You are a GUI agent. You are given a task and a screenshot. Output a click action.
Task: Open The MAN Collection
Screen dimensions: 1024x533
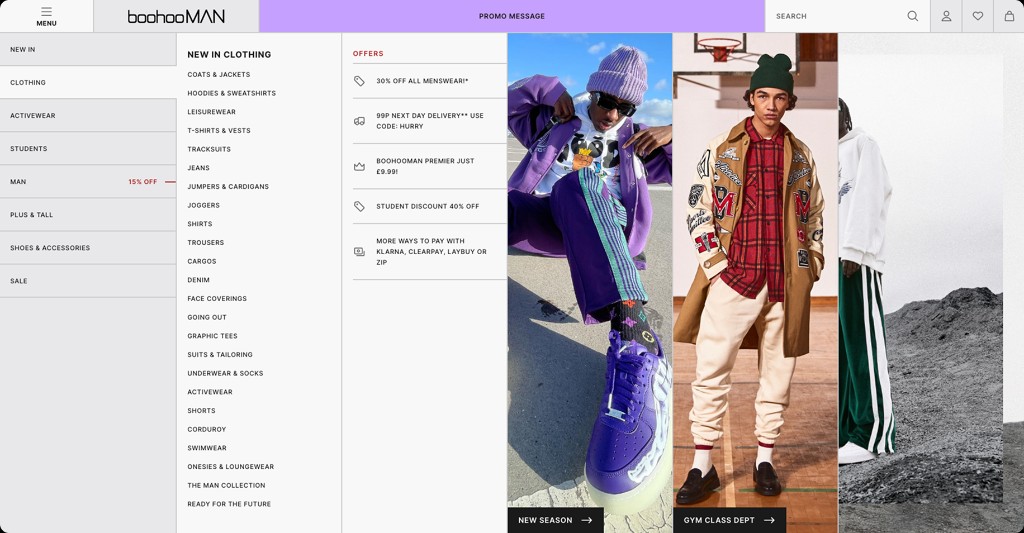(x=226, y=485)
